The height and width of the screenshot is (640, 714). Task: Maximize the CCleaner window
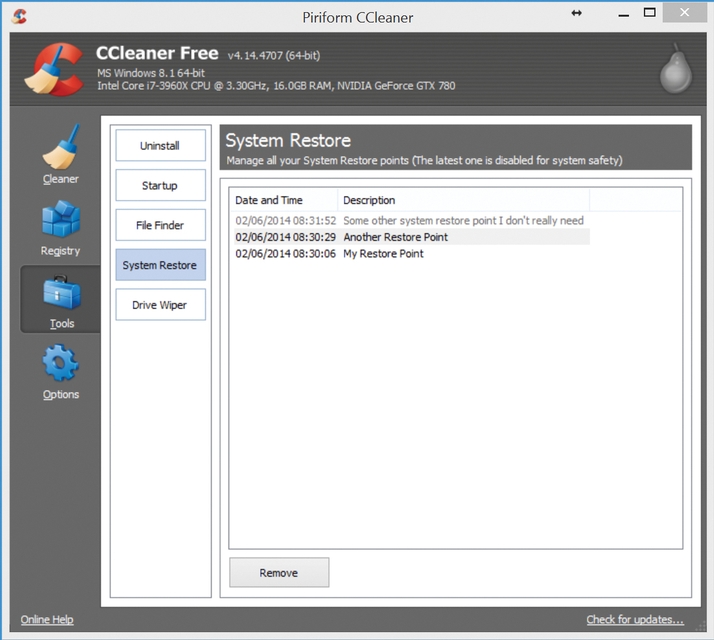649,13
